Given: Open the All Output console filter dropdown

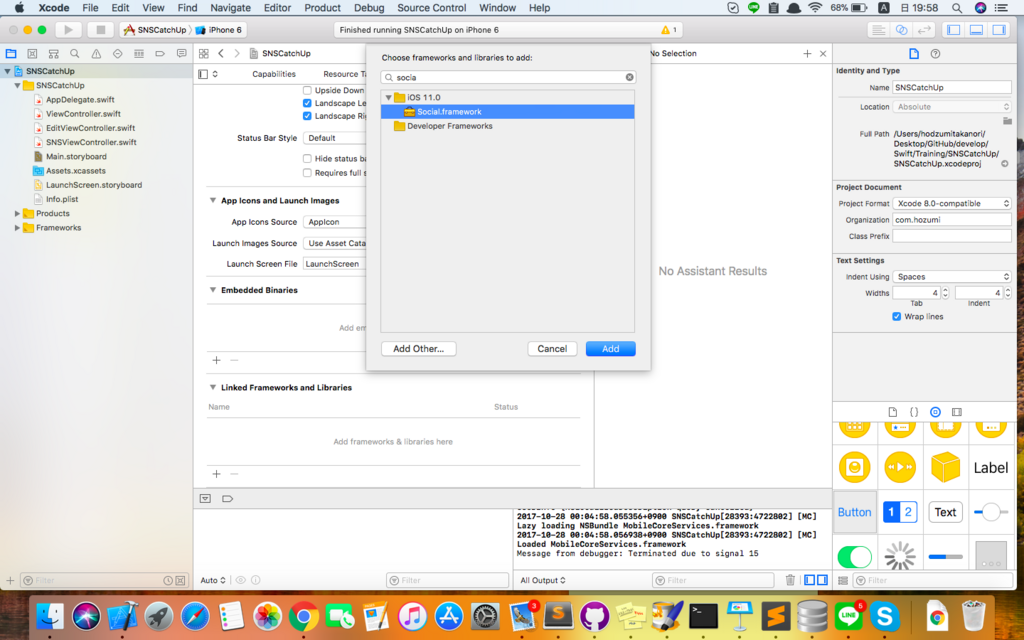Looking at the screenshot, I should [543, 580].
